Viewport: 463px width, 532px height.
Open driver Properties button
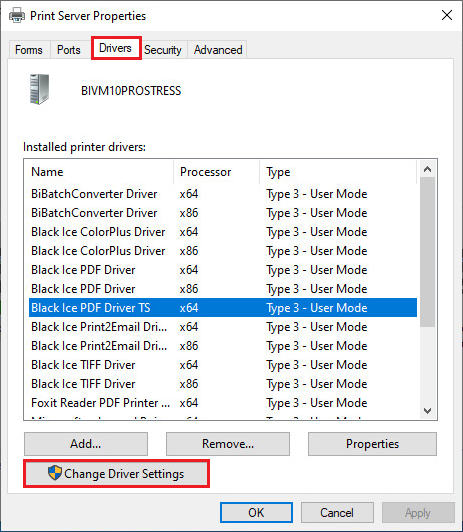(x=372, y=444)
